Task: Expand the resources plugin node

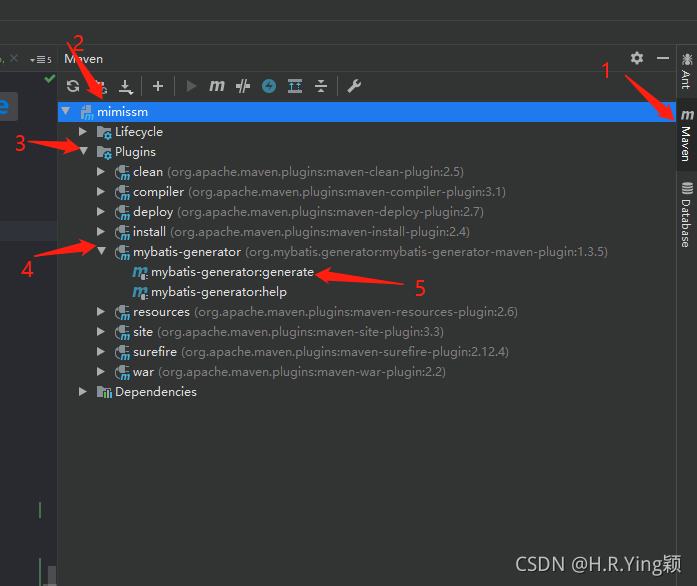Action: pyautogui.click(x=101, y=311)
